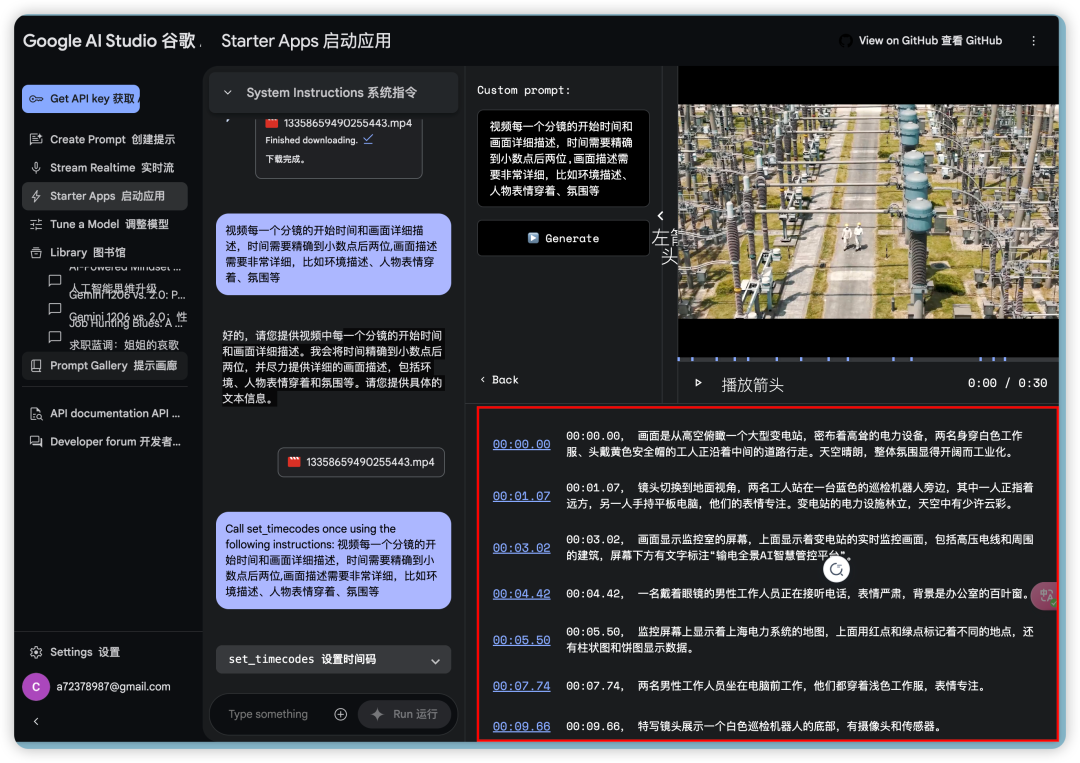Viewport: 1080px width, 763px height.
Task: Click the 13358659490255443.mp4 attachment chip
Action: point(361,462)
